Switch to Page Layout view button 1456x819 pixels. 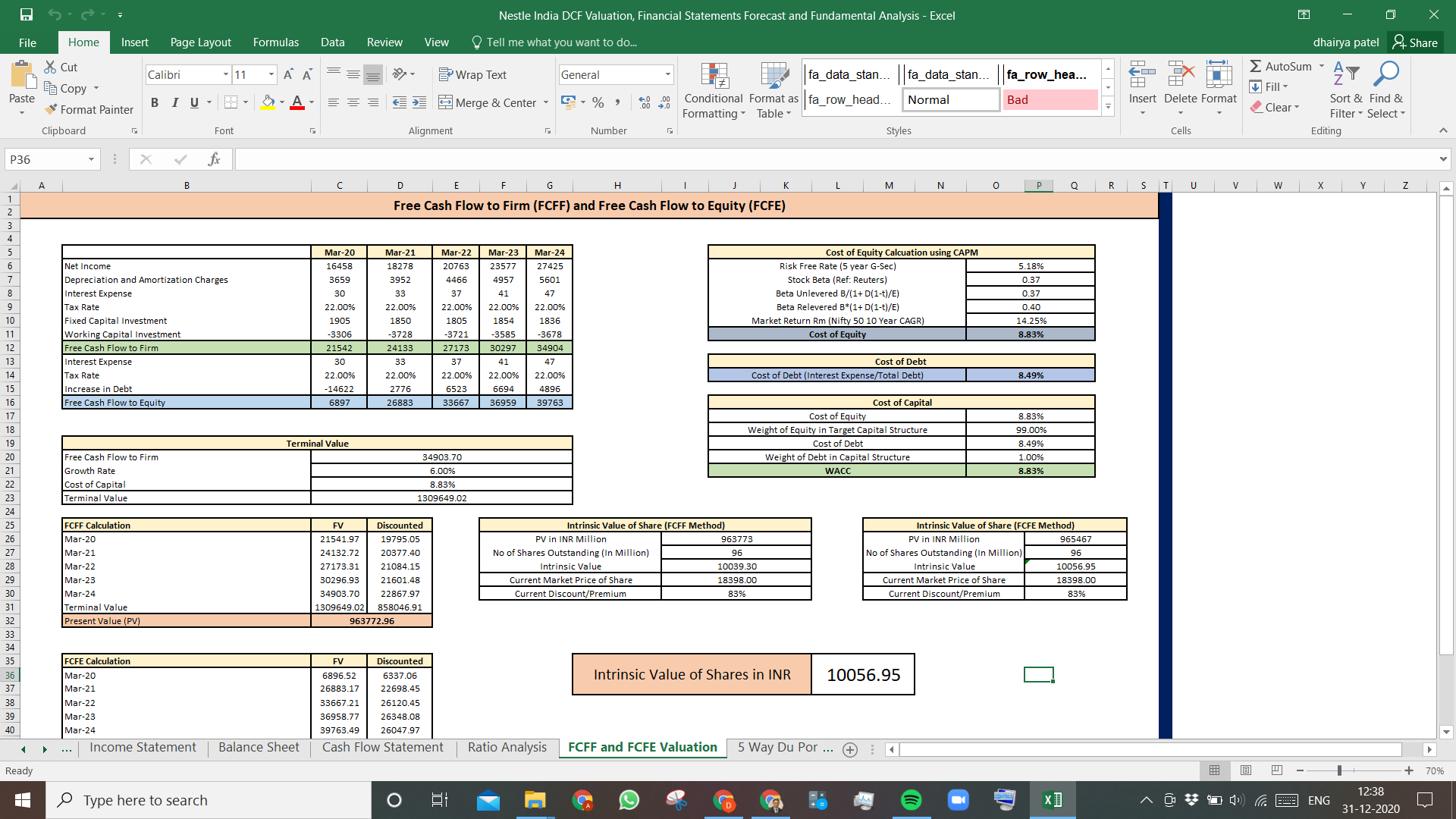click(1246, 770)
